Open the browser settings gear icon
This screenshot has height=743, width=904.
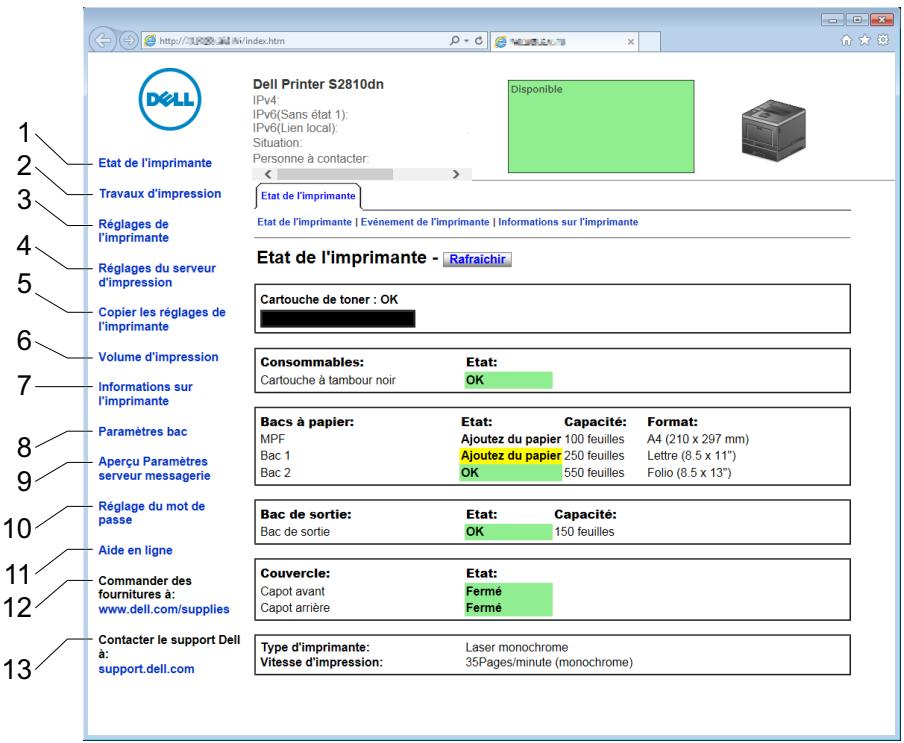tap(883, 40)
